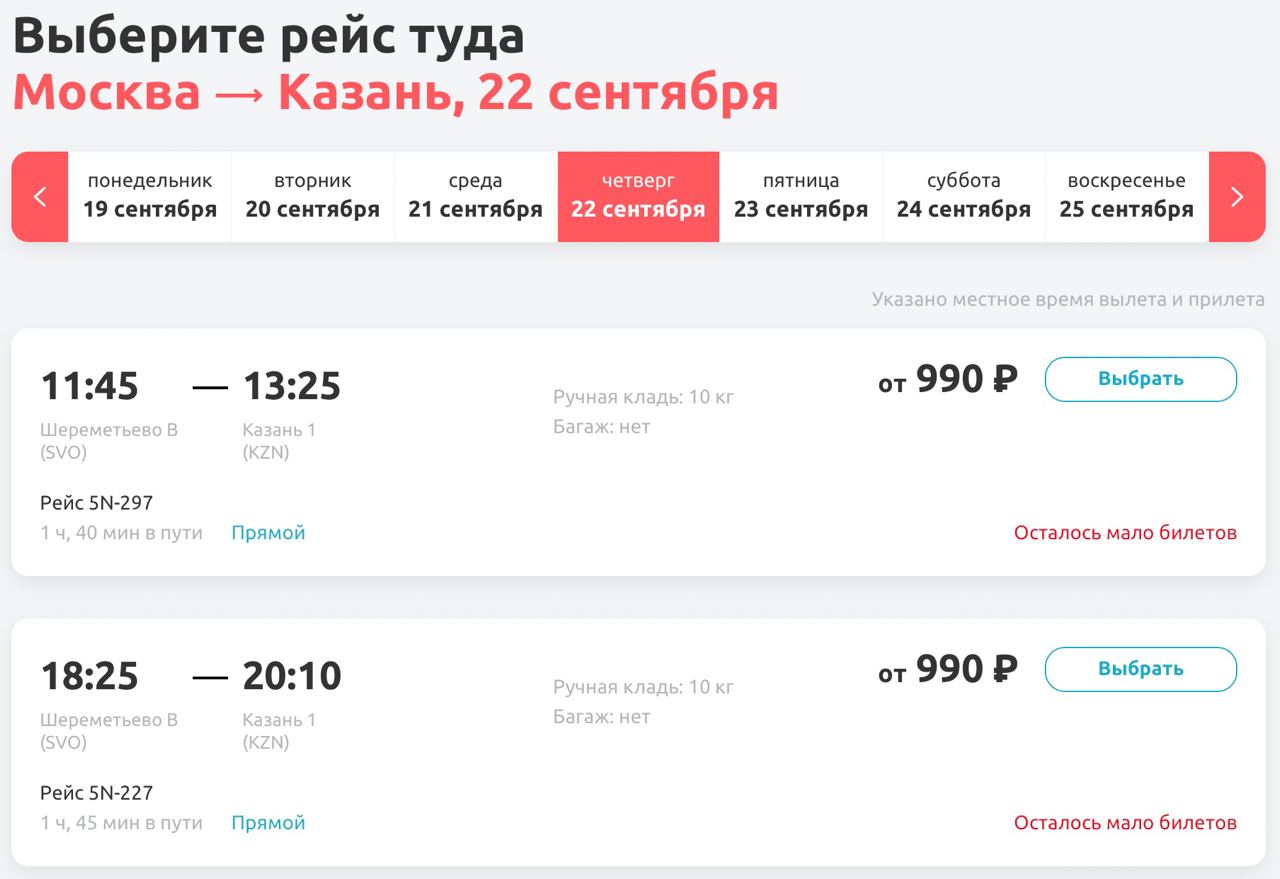Select Sunday 25 September tab

(x=1127, y=197)
